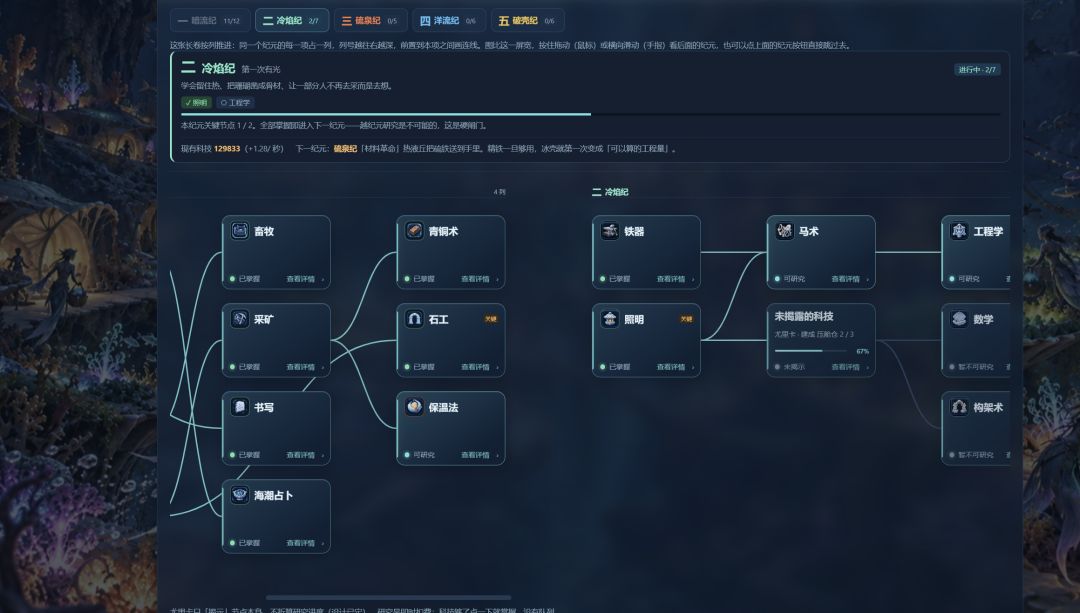1080x613 pixels.
Task: Click the 石工 arch icon
Action: (414, 319)
